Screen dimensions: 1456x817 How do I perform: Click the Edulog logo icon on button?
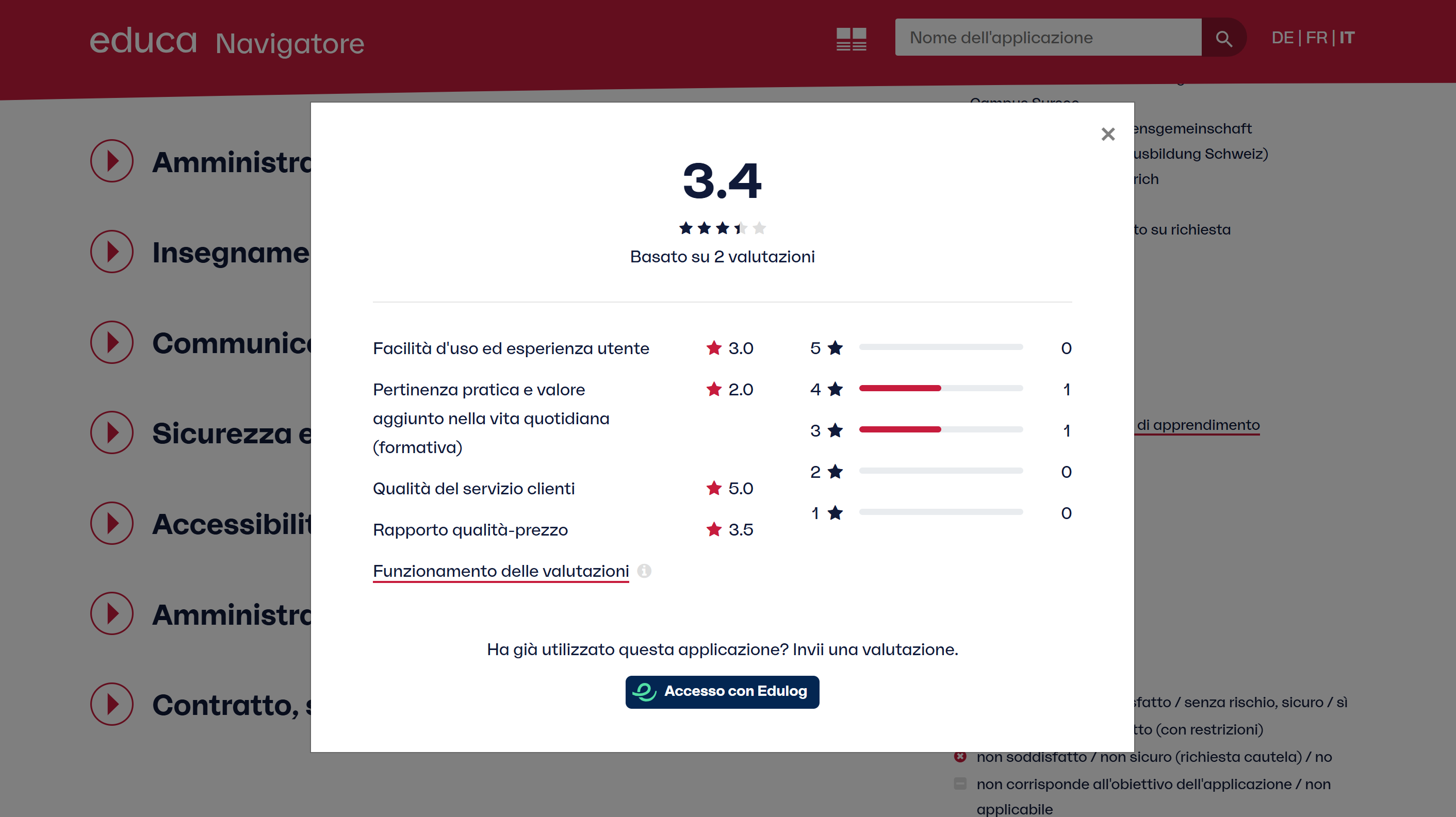644,692
